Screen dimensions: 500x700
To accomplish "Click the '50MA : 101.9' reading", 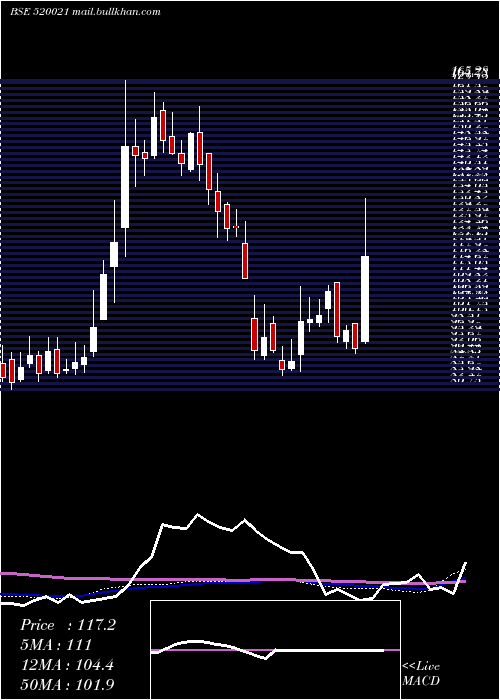I will (x=68, y=685).
